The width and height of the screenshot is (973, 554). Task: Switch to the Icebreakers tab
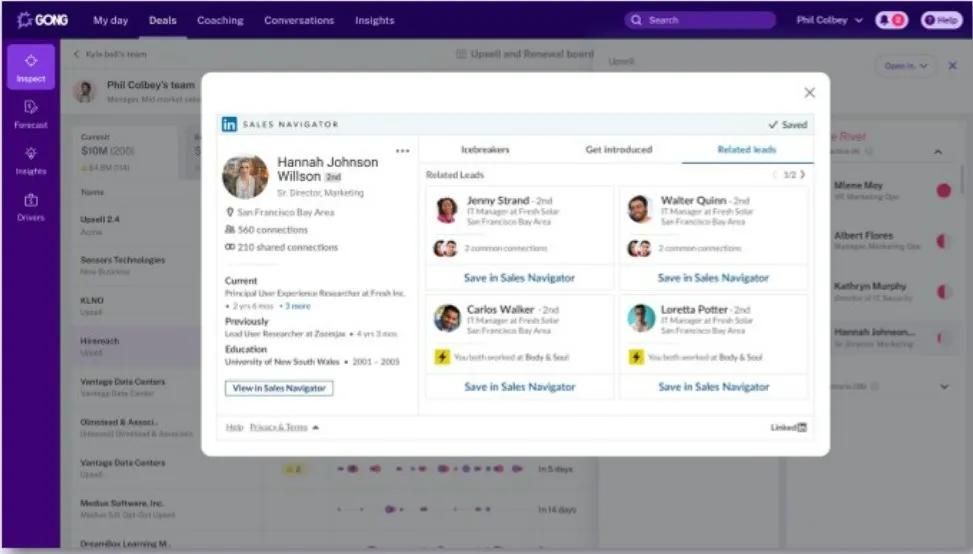485,150
